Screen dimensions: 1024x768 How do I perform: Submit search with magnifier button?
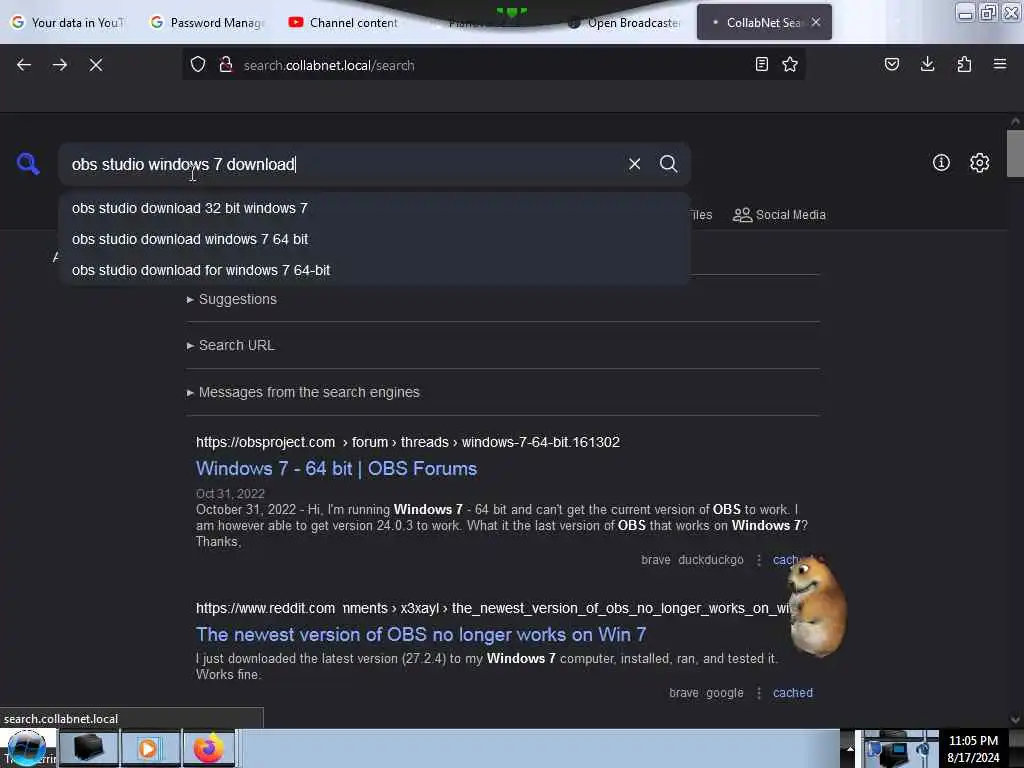tap(668, 164)
